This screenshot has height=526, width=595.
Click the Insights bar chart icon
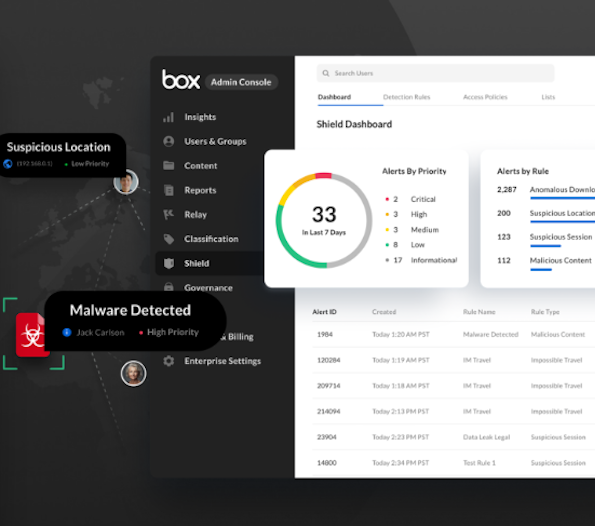tap(168, 117)
